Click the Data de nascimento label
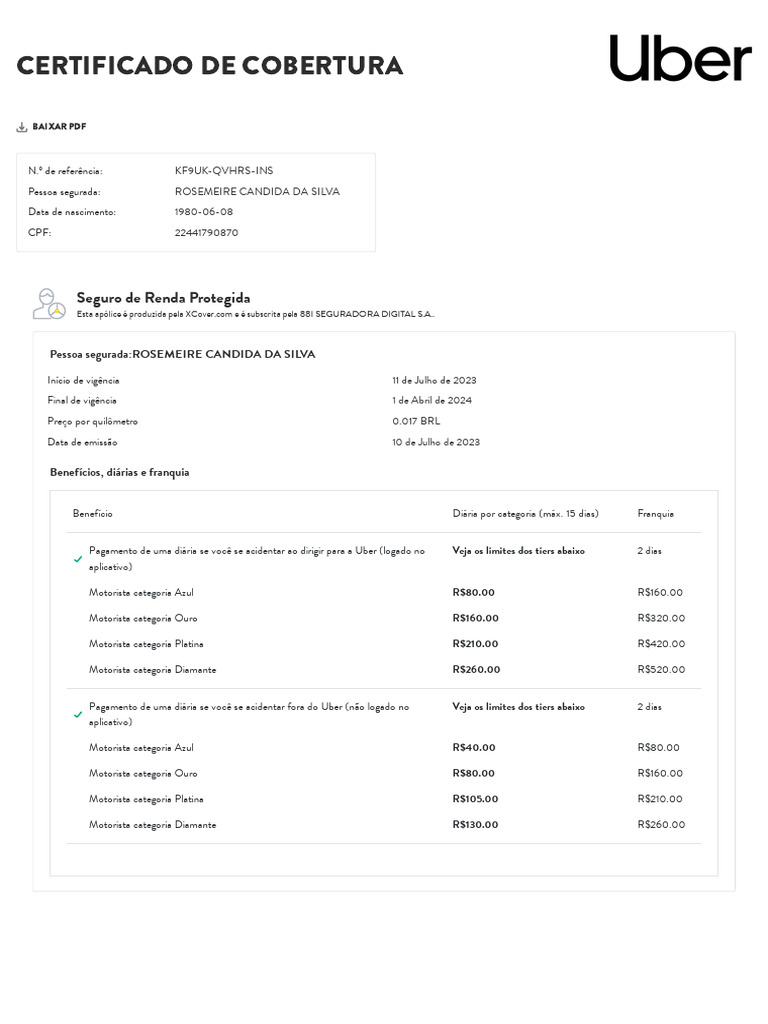Viewport: 768px width, 1024px height. pos(72,212)
